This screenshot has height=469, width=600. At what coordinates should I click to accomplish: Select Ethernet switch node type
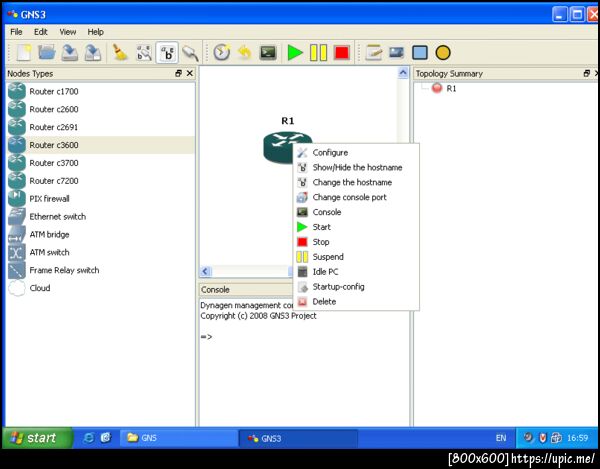(x=100, y=217)
